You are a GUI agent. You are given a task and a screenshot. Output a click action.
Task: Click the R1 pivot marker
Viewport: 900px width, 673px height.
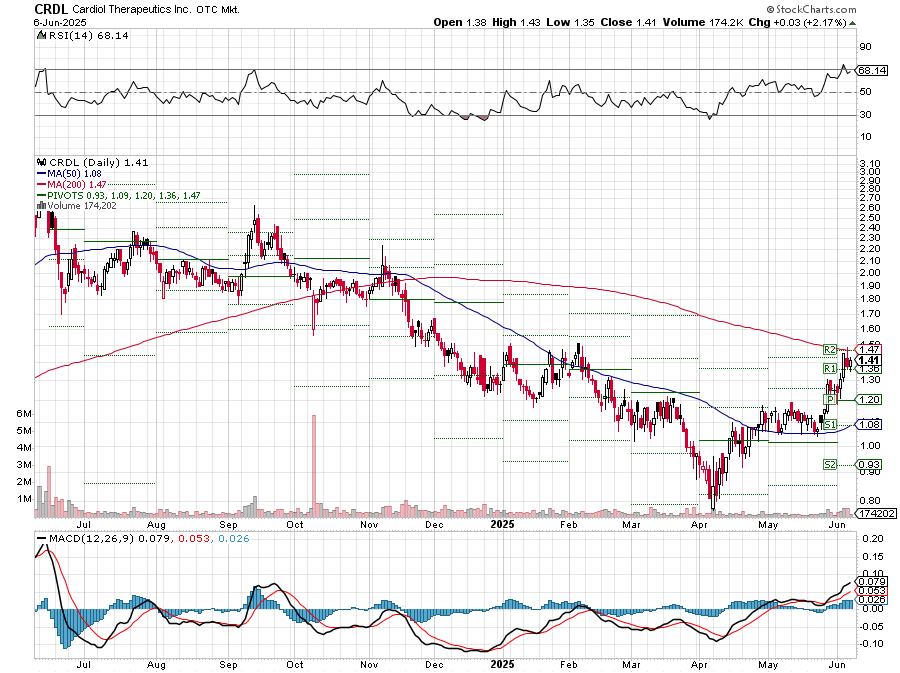(829, 368)
